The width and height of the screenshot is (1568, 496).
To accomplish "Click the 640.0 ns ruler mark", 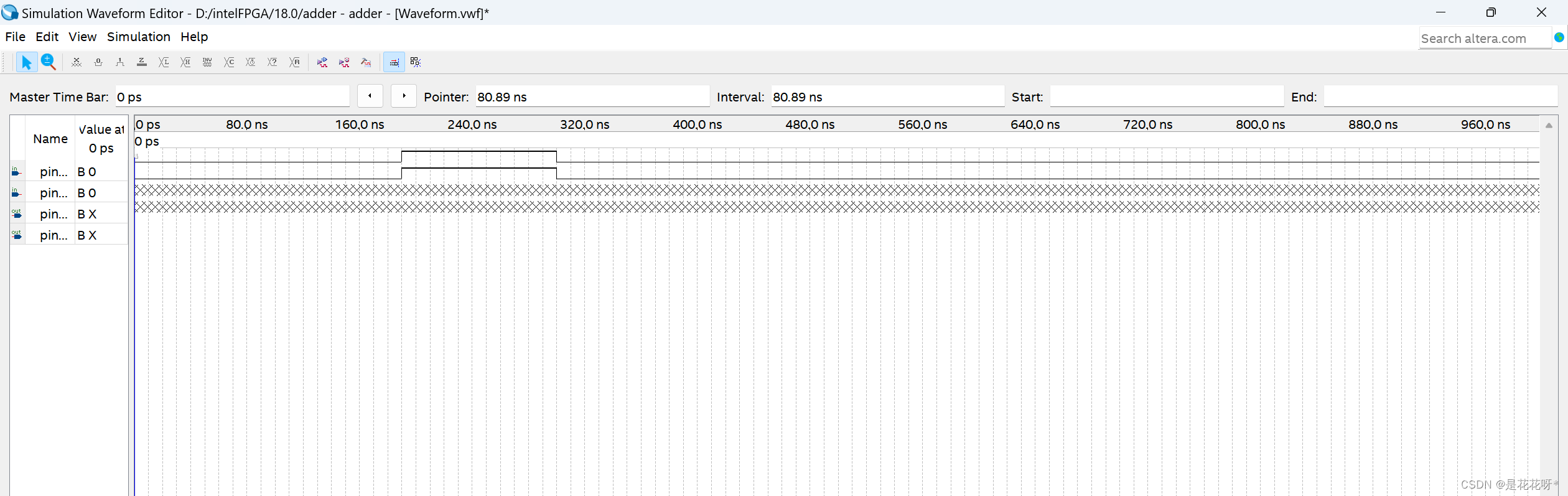I will [1035, 124].
